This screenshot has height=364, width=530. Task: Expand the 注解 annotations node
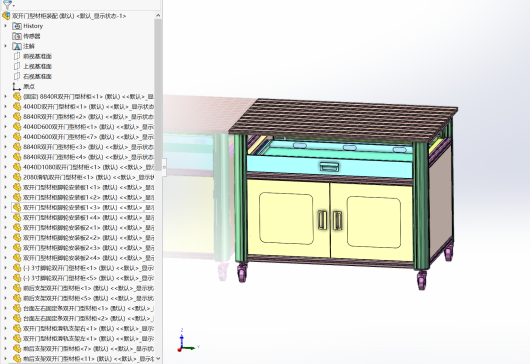tap(5, 46)
